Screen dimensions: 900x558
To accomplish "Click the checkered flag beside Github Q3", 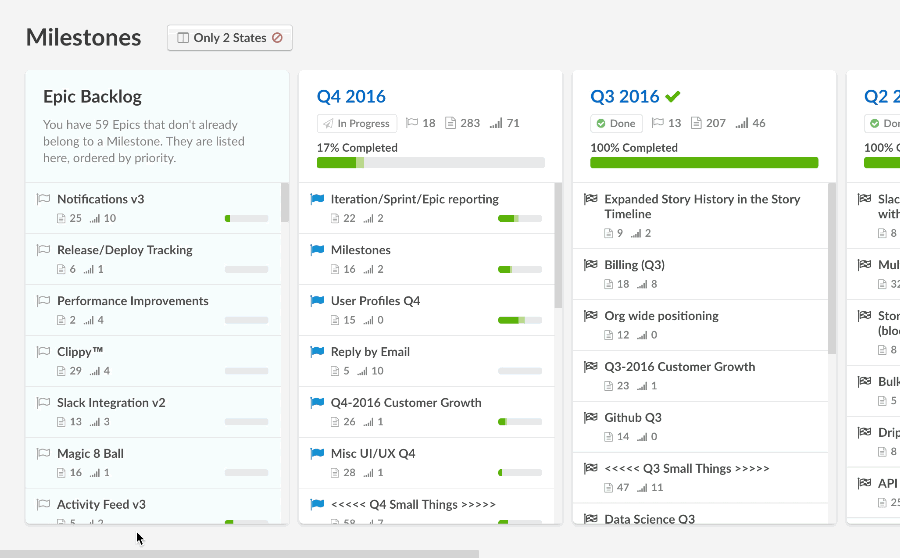I will coord(591,418).
